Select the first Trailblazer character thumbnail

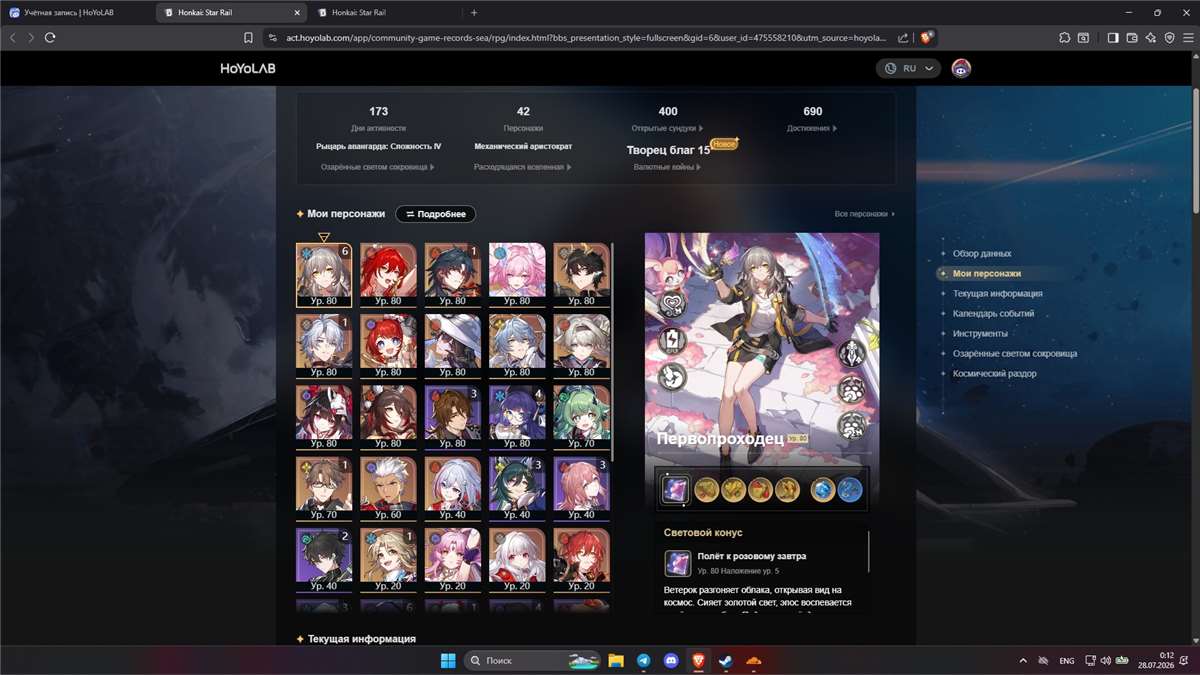[x=324, y=274]
